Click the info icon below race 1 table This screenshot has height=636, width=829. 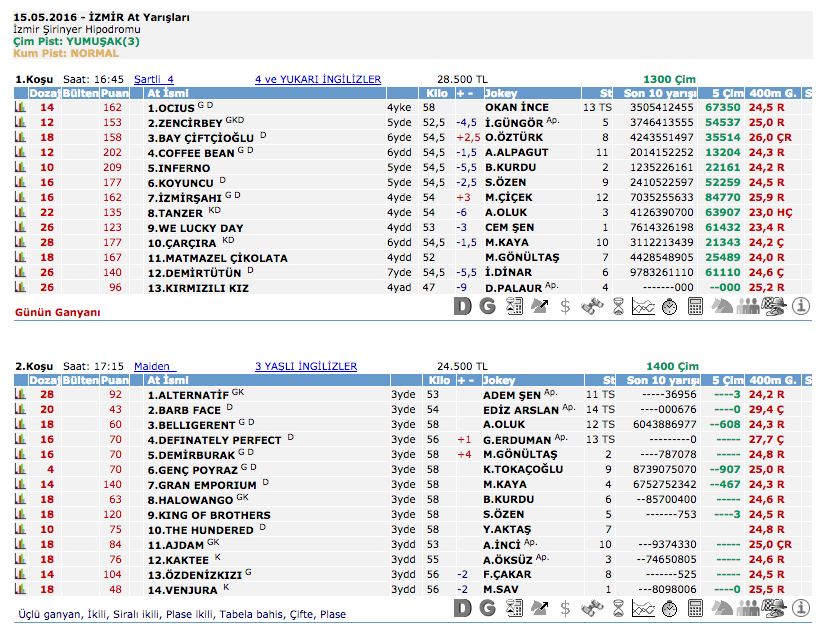800,306
